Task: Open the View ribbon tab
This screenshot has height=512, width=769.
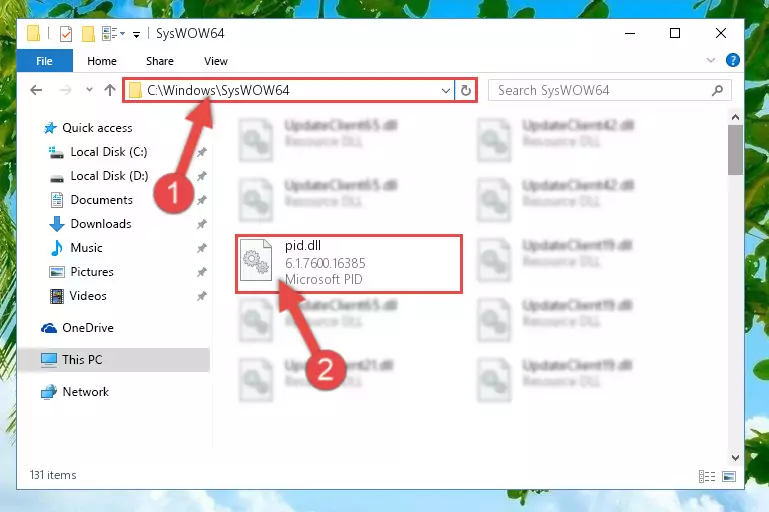Action: (216, 61)
